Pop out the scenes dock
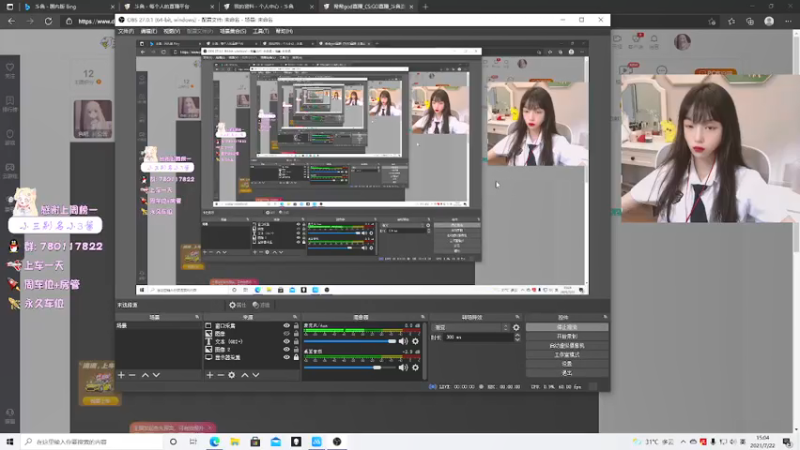This screenshot has height=450, width=800. click(197, 317)
